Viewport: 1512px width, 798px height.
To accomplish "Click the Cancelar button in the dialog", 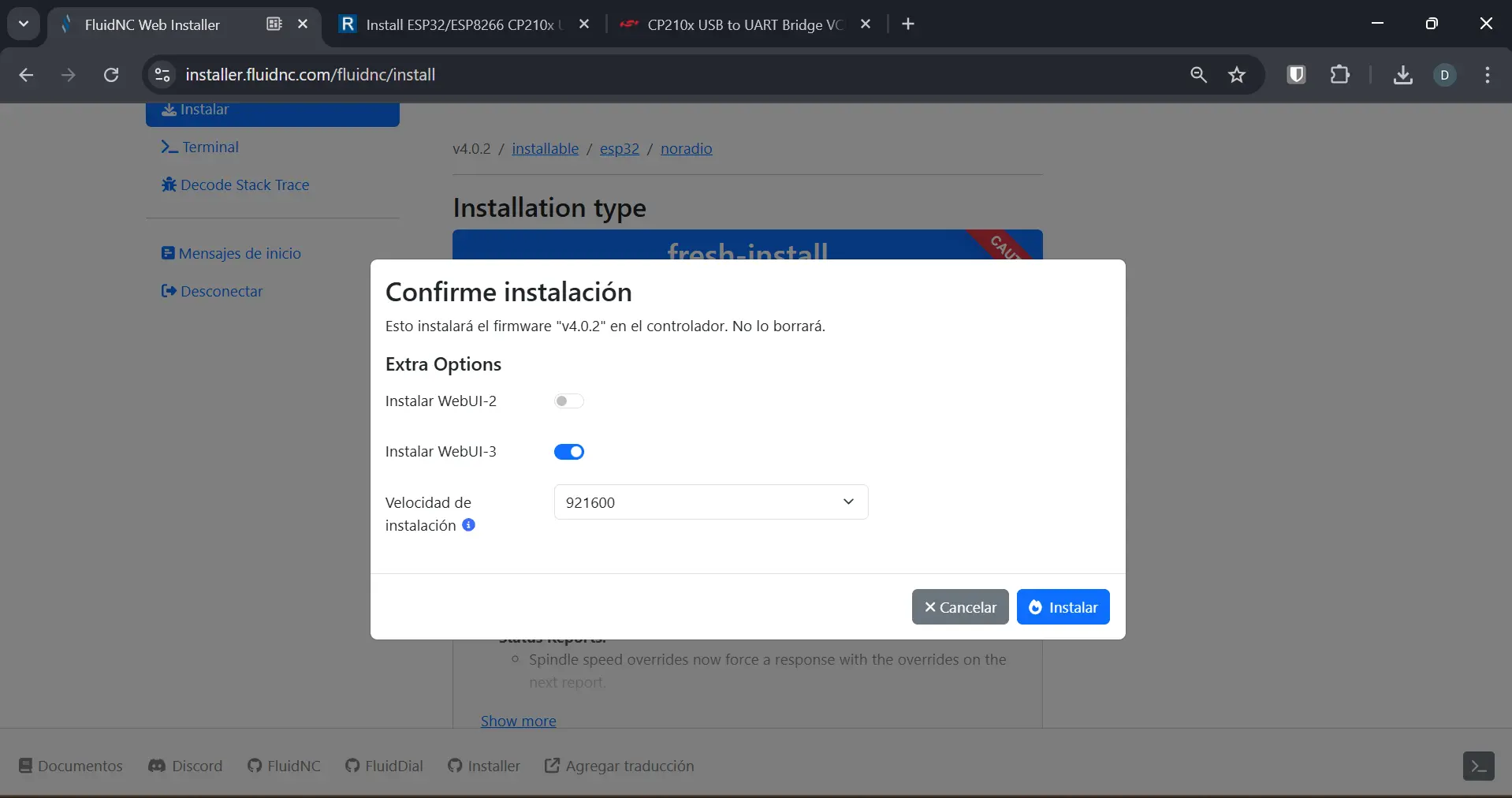I will coord(959,606).
